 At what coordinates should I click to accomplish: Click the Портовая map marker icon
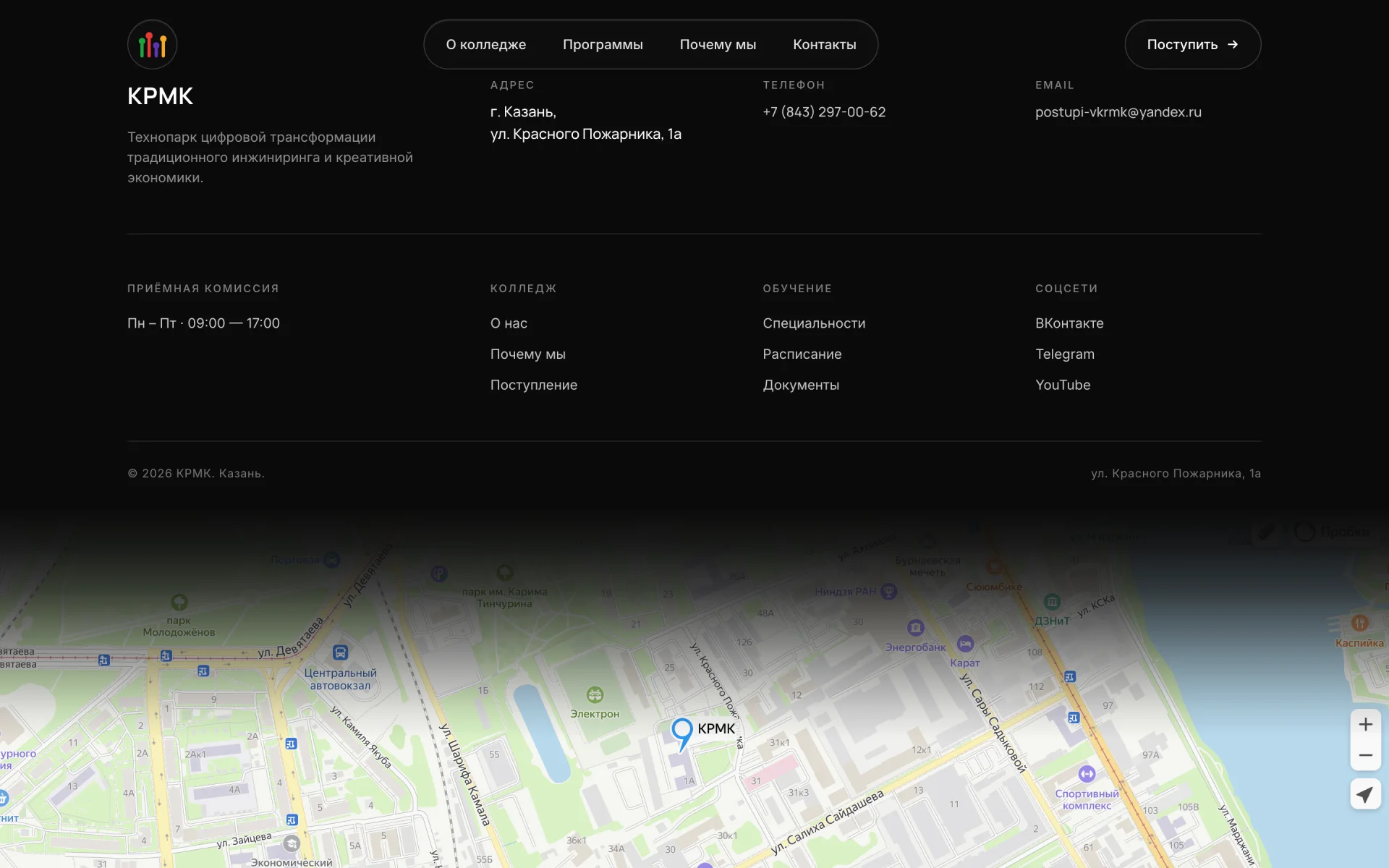point(331,560)
